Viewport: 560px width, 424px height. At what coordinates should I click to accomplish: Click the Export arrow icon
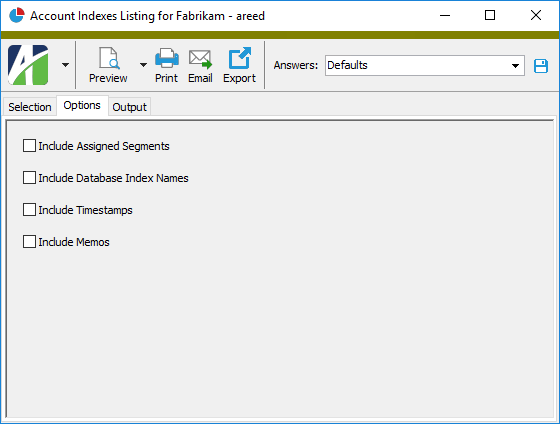(x=240, y=58)
